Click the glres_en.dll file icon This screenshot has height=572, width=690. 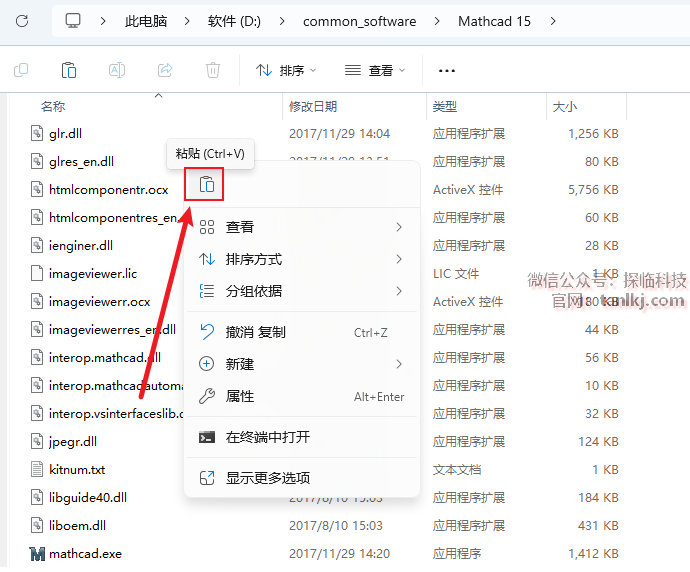[x=37, y=161]
